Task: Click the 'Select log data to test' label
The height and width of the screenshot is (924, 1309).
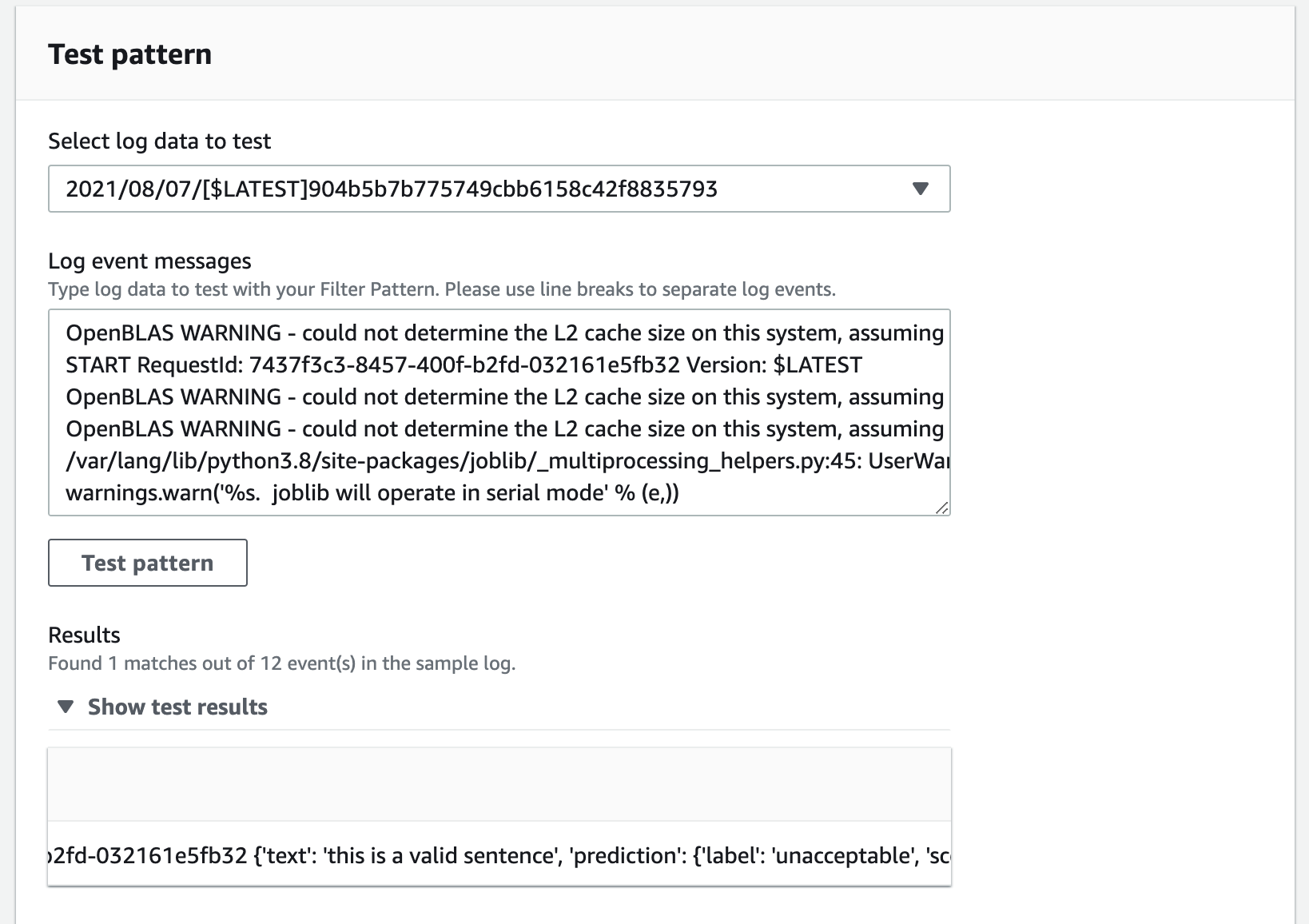Action: tap(159, 141)
